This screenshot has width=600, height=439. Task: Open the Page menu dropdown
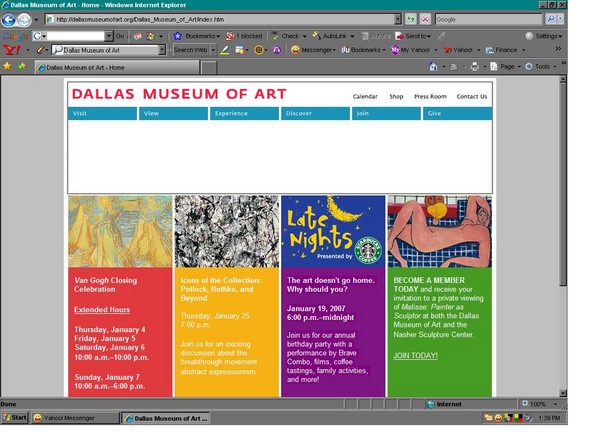tap(520, 67)
